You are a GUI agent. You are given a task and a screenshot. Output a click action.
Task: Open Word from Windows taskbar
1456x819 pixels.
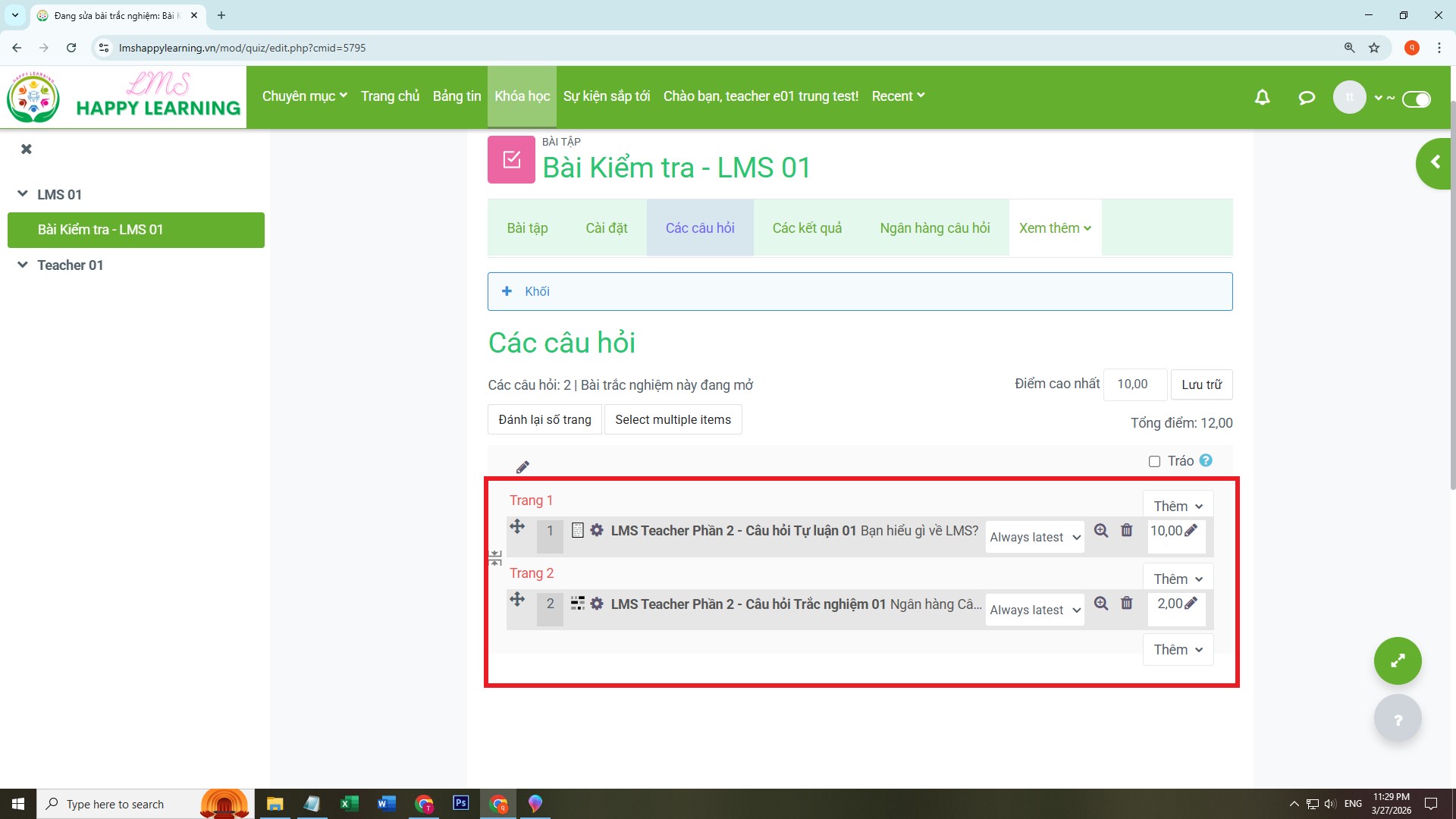click(x=386, y=804)
